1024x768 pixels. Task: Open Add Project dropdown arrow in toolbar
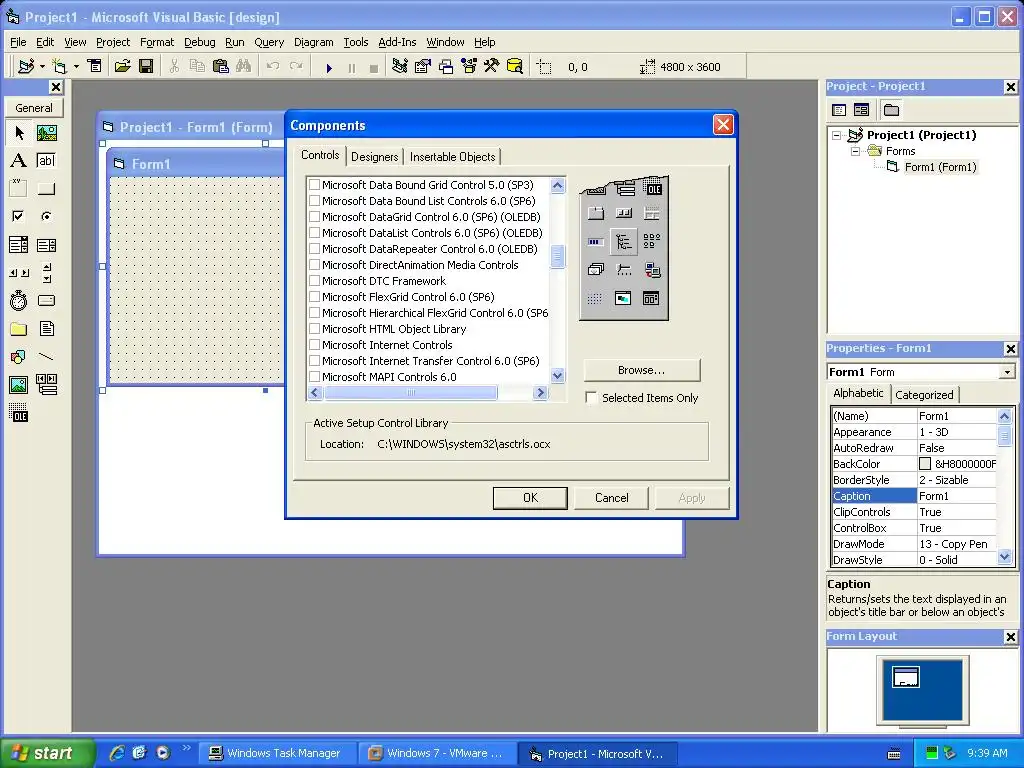click(42, 67)
